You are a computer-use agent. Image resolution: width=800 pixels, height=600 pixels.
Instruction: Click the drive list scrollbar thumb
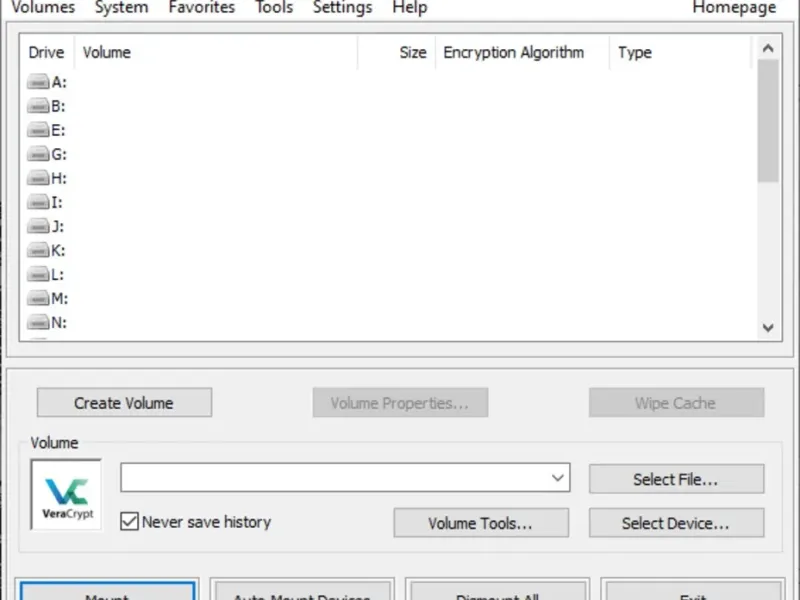(768, 120)
